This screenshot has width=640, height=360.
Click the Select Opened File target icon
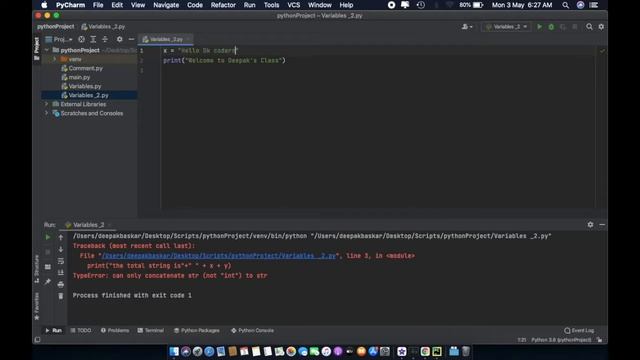coord(82,39)
